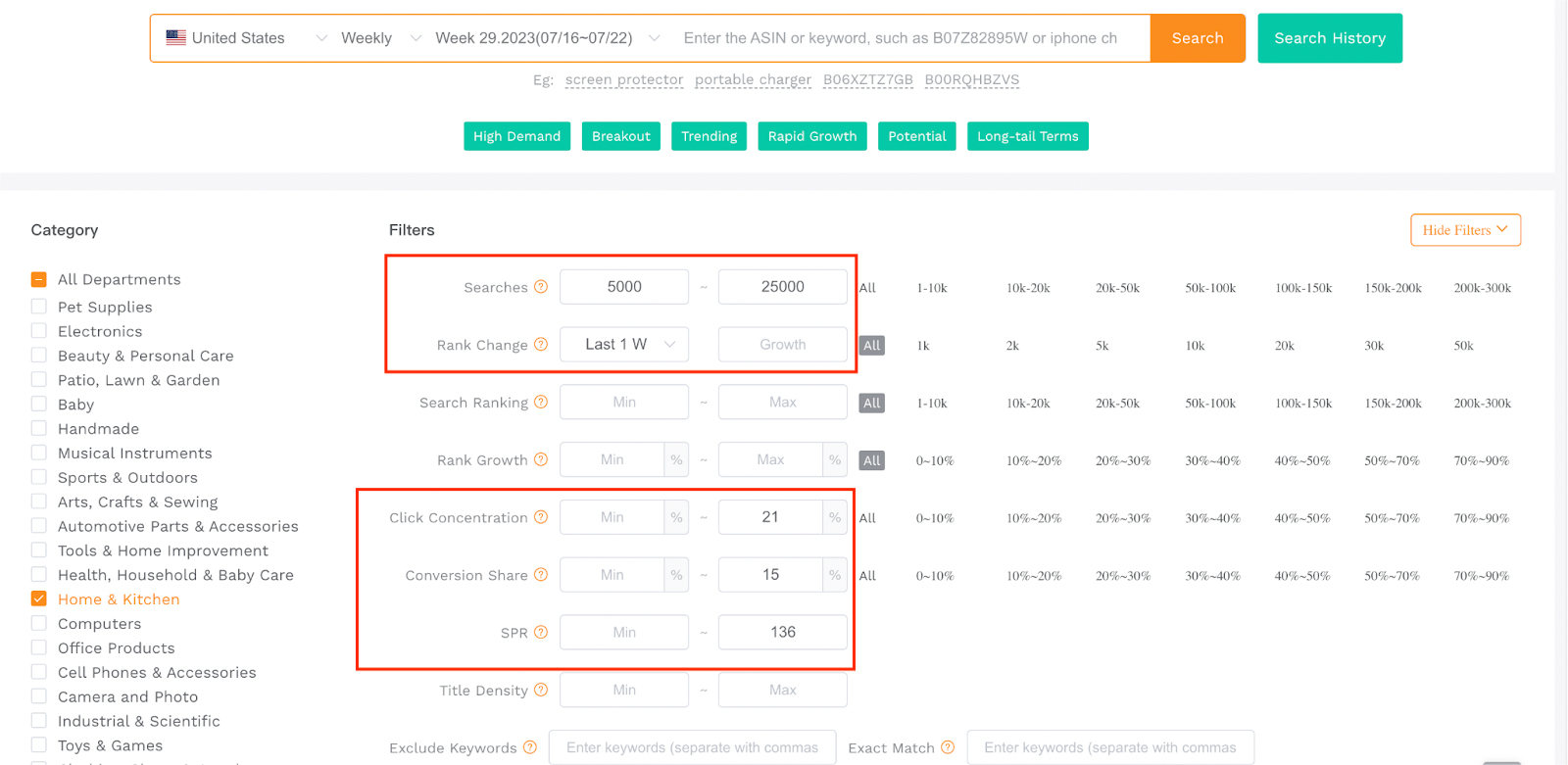
Task: Select the 5k Rank Change preset
Action: click(1102, 346)
